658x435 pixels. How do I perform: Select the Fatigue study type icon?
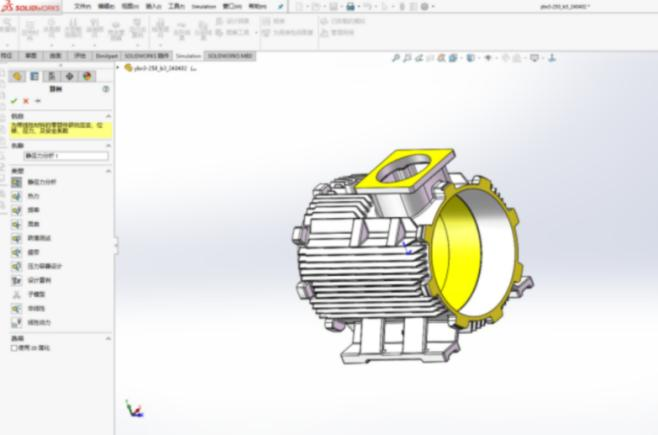16,252
